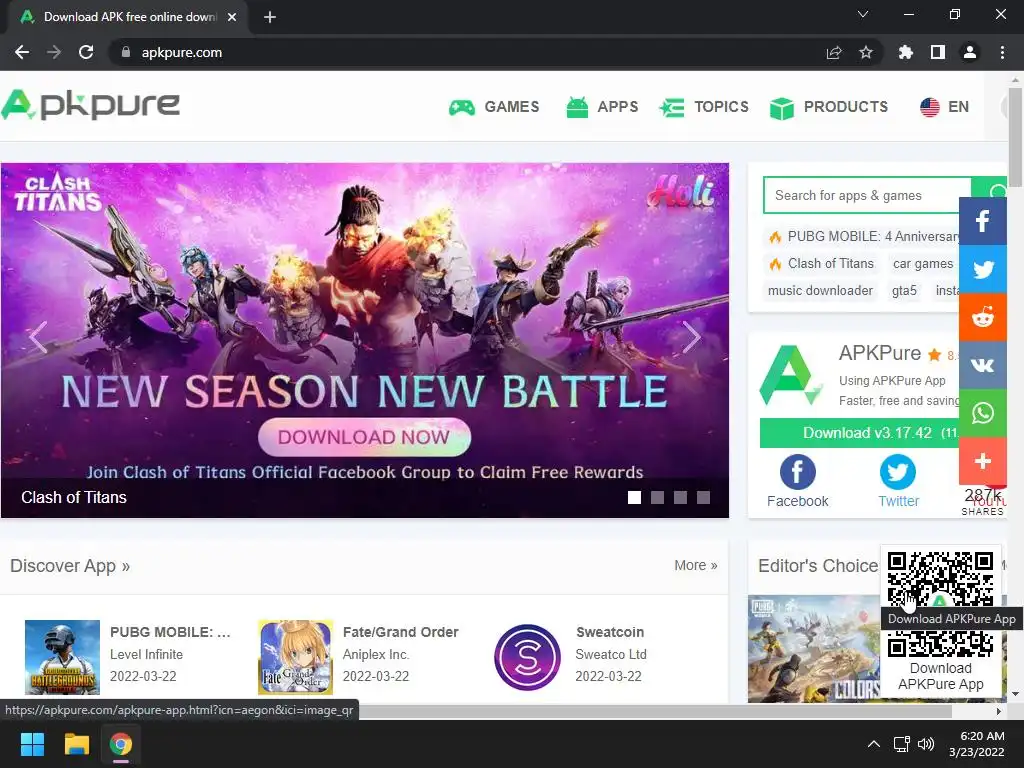This screenshot has width=1024, height=768.
Task: Open the PRODUCTS menu
Action: click(x=829, y=107)
